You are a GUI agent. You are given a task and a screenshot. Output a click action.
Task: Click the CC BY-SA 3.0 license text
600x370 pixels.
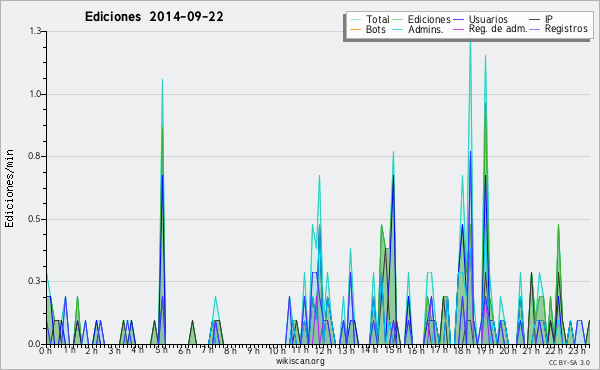pyautogui.click(x=569, y=362)
